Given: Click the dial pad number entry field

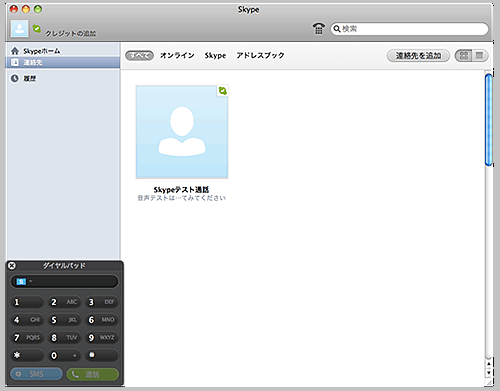Looking at the screenshot, I should pos(65,282).
